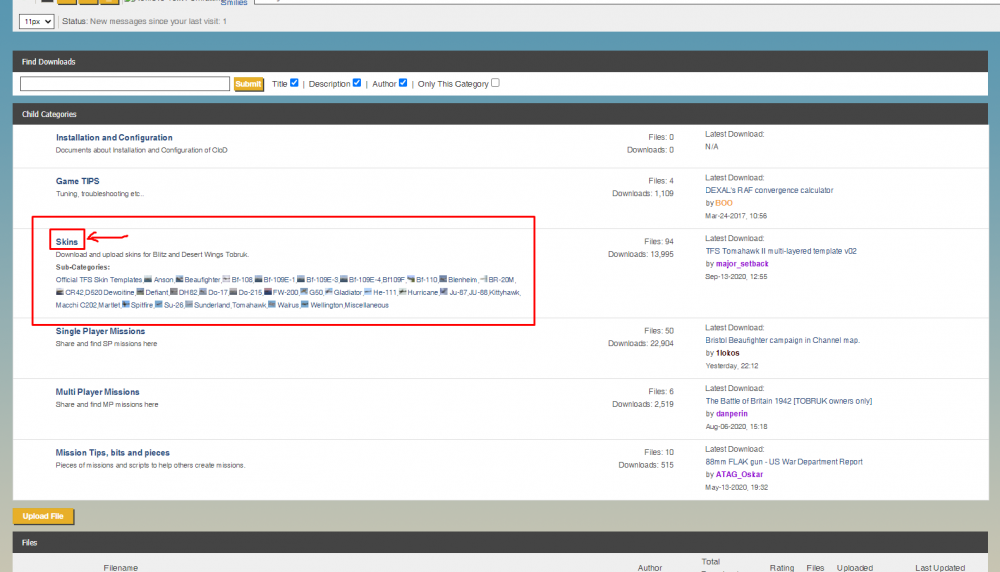This screenshot has width=1000, height=572.
Task: Click the thumbnail icon beside Beaufighter subcategory
Action: point(179,279)
